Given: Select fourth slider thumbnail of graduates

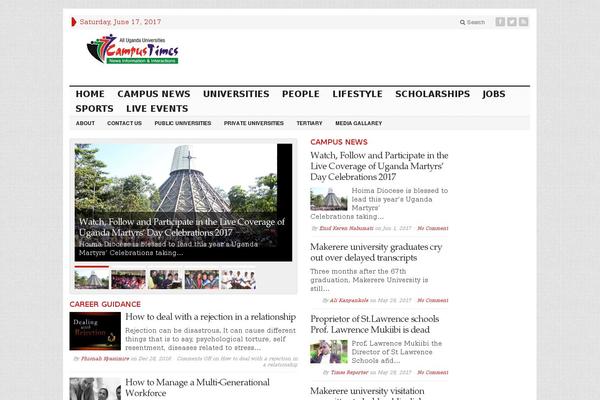Looking at the screenshot, I should tap(202, 279).
